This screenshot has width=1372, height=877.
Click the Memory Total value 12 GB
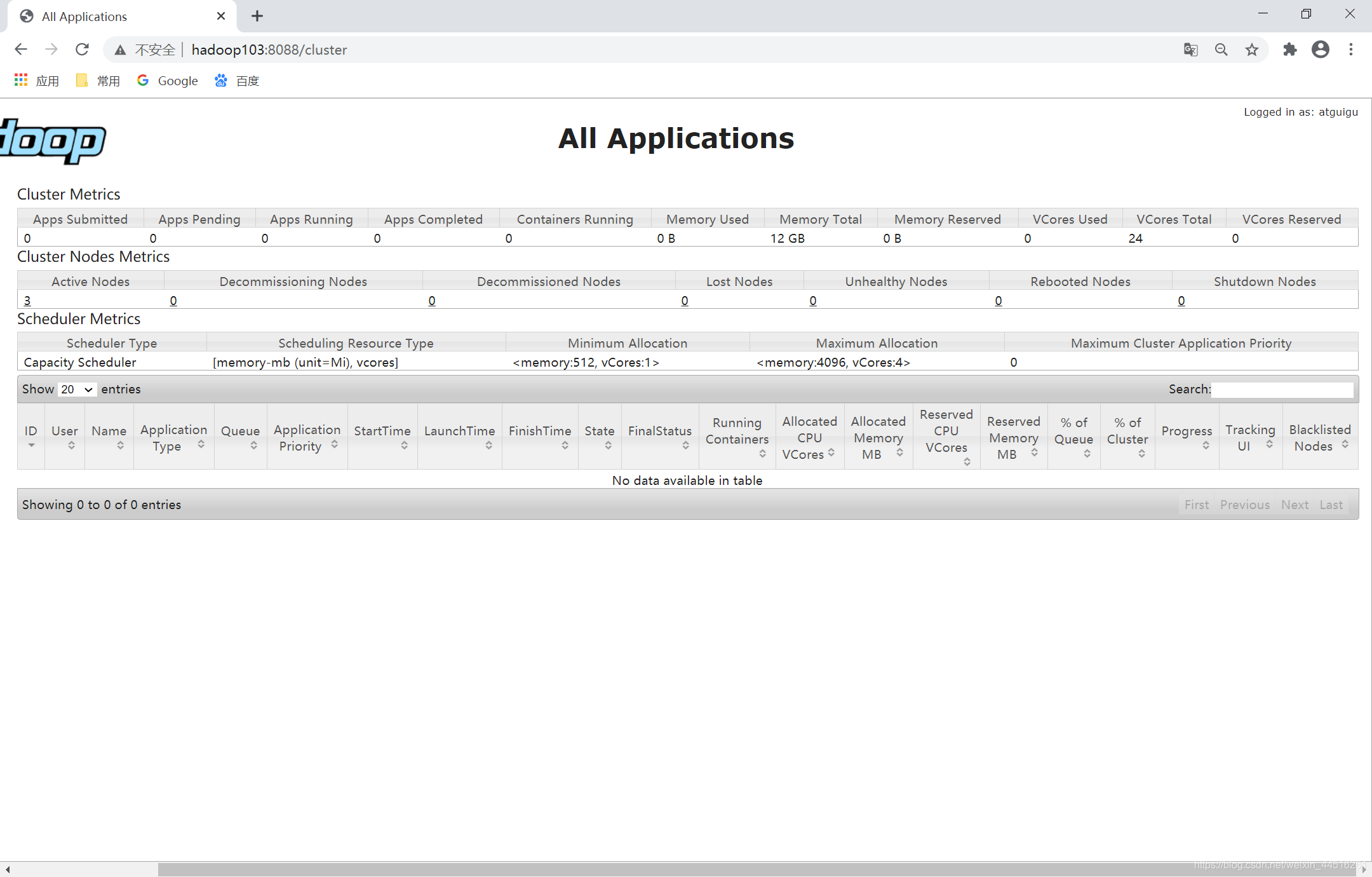click(x=788, y=238)
